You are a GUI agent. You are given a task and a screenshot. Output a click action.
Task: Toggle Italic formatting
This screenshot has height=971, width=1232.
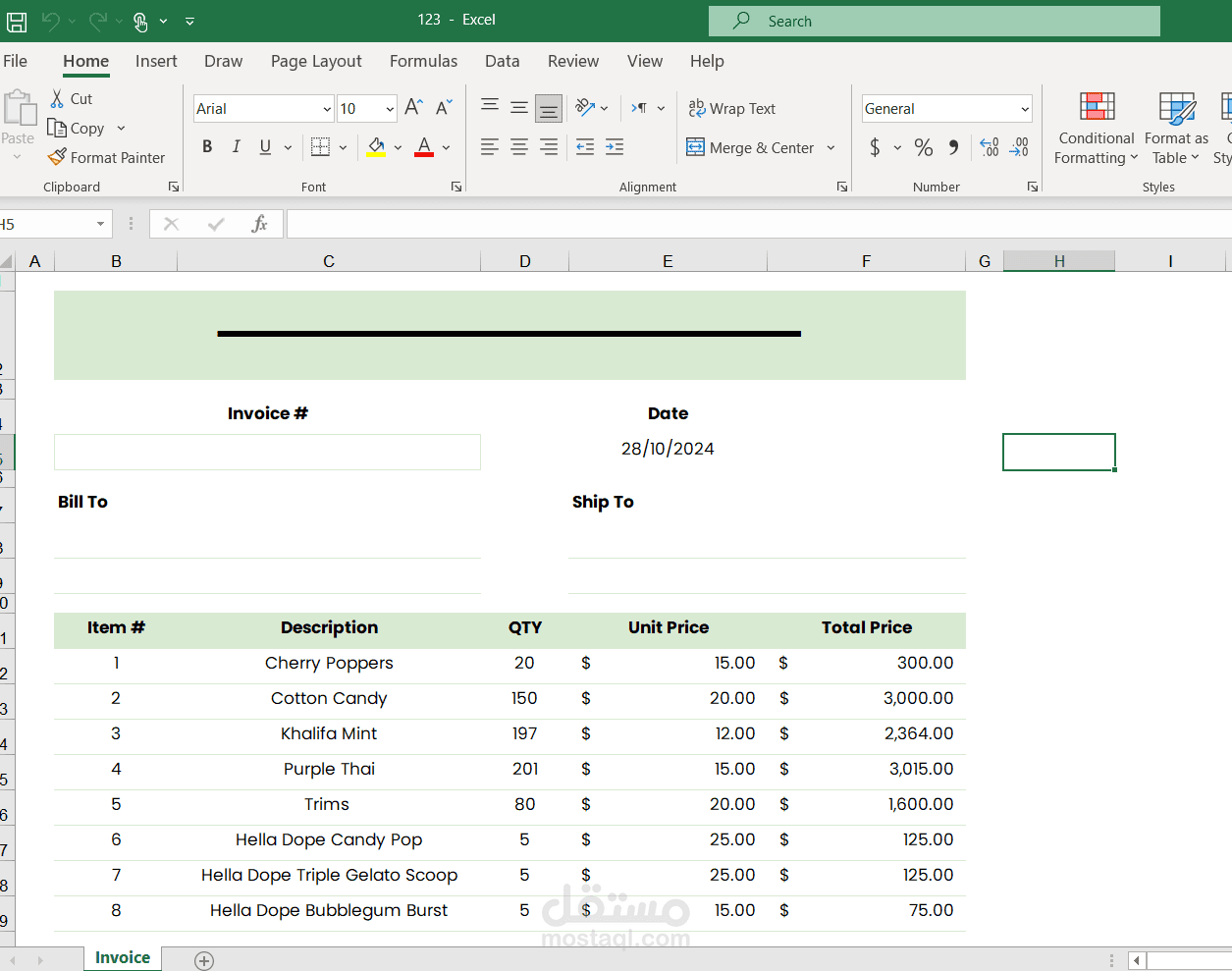tap(236, 147)
